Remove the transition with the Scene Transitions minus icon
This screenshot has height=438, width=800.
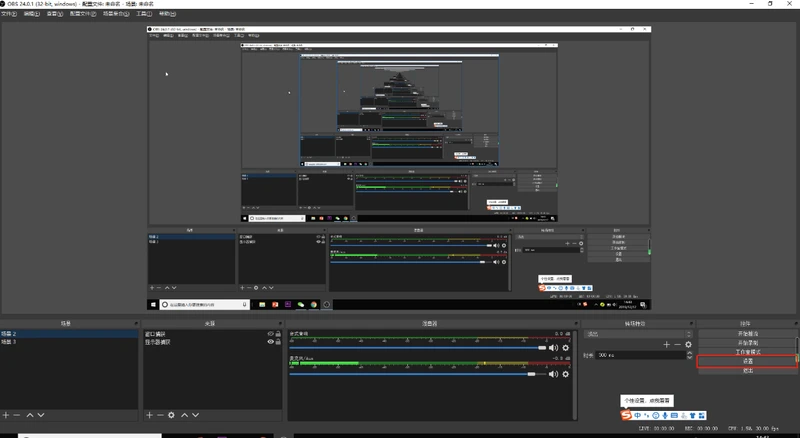pyautogui.click(x=677, y=345)
